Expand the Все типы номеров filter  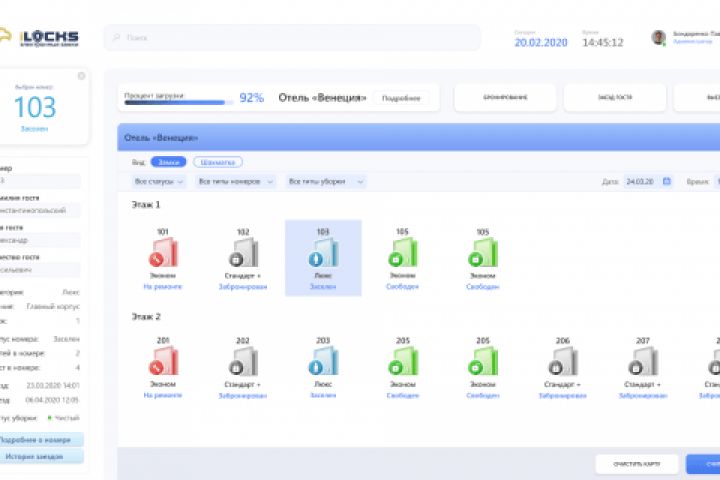(236, 182)
